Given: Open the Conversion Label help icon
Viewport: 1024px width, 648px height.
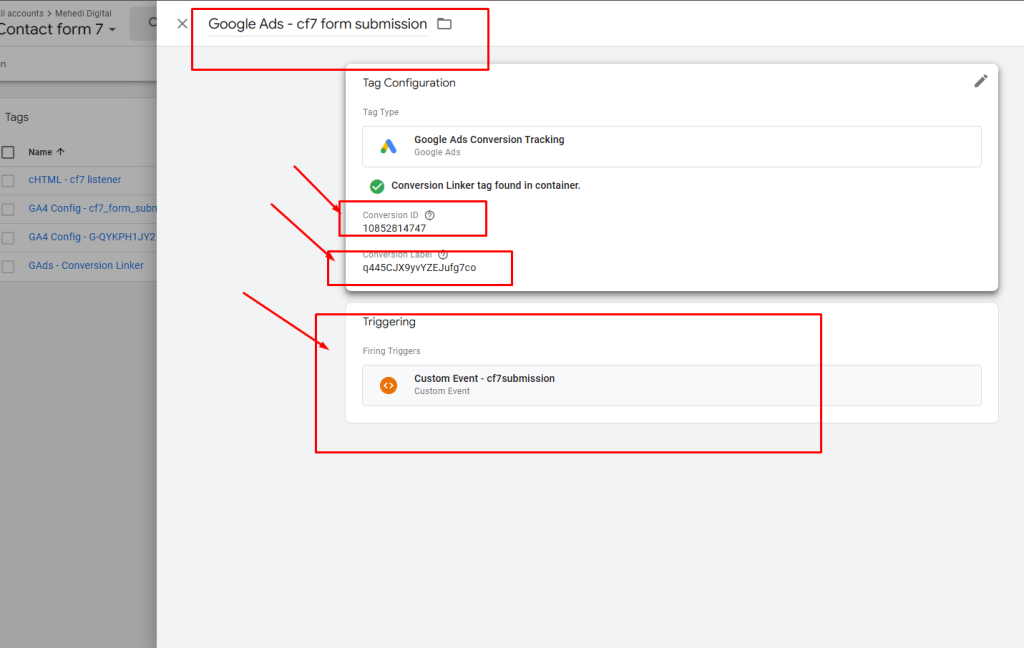Looking at the screenshot, I should click(443, 254).
